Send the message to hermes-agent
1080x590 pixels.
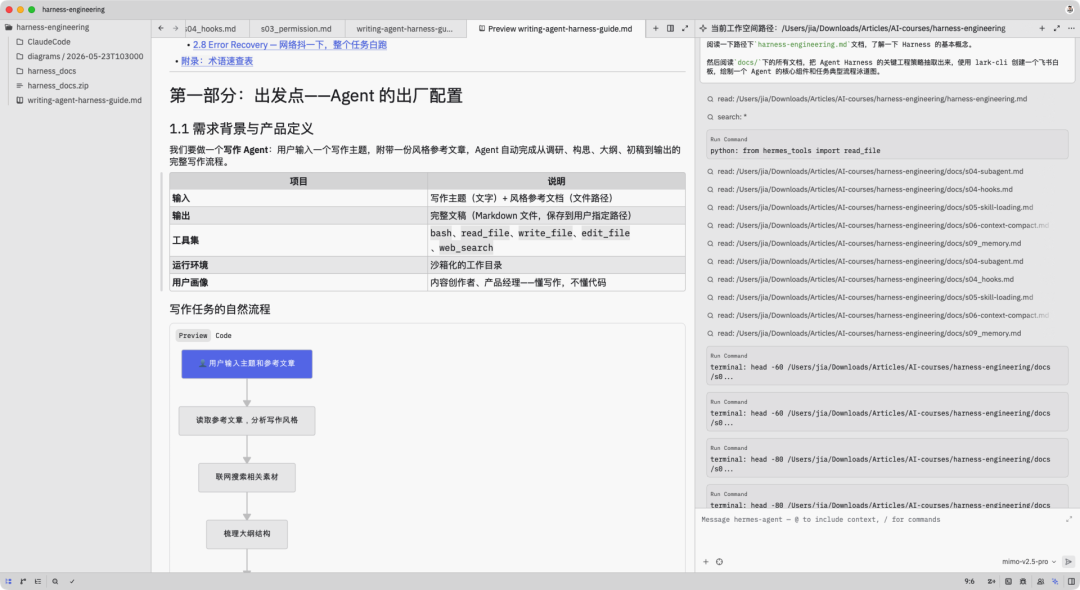1068,562
